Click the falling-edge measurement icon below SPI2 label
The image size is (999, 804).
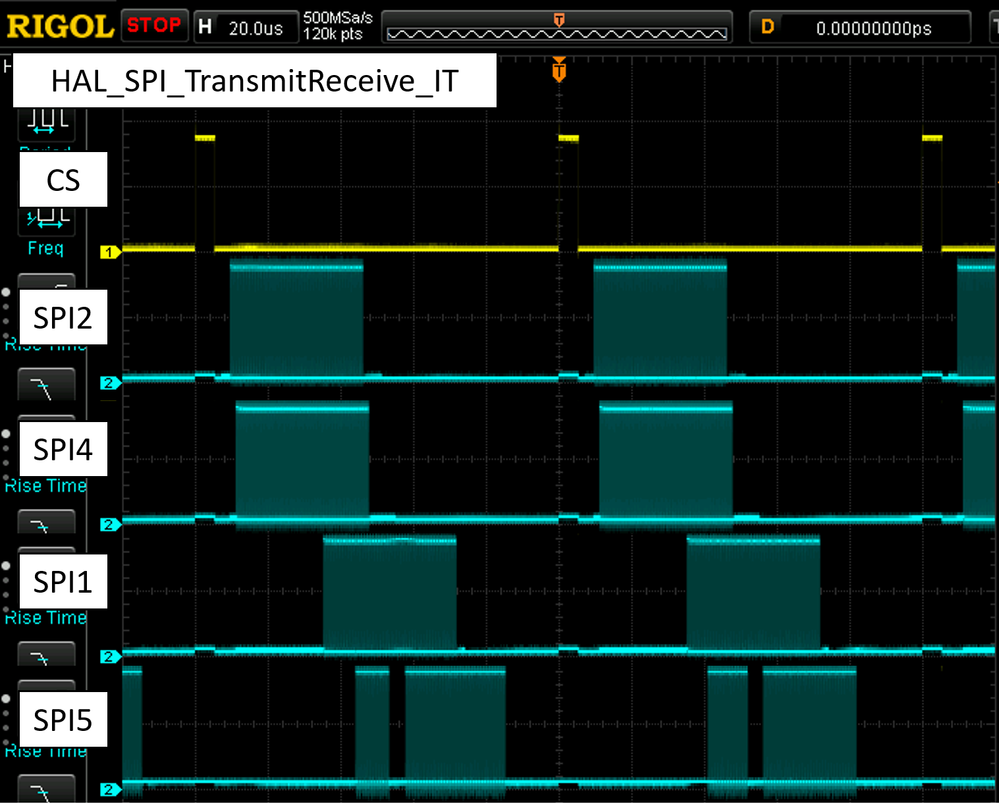pyautogui.click(x=45, y=384)
